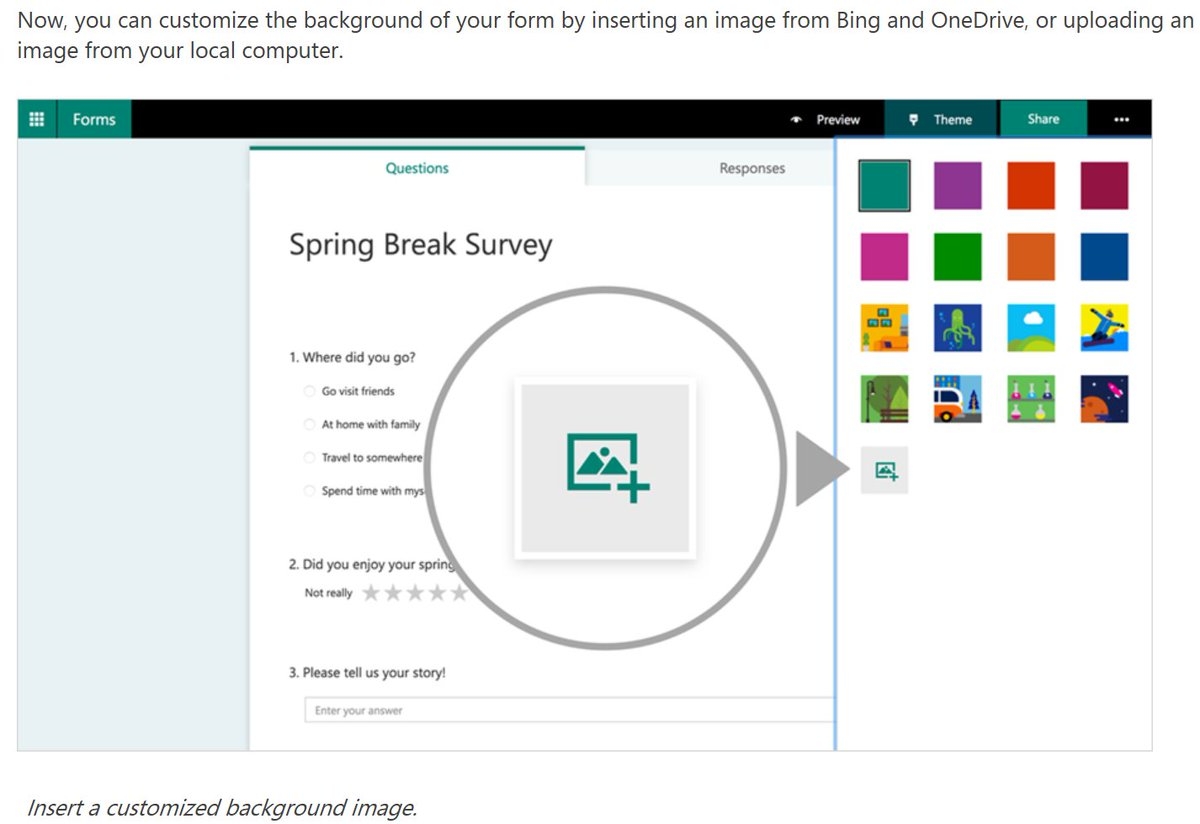Click '3. Please tell us your story!'
This screenshot has height=824, width=1200.
367,672
